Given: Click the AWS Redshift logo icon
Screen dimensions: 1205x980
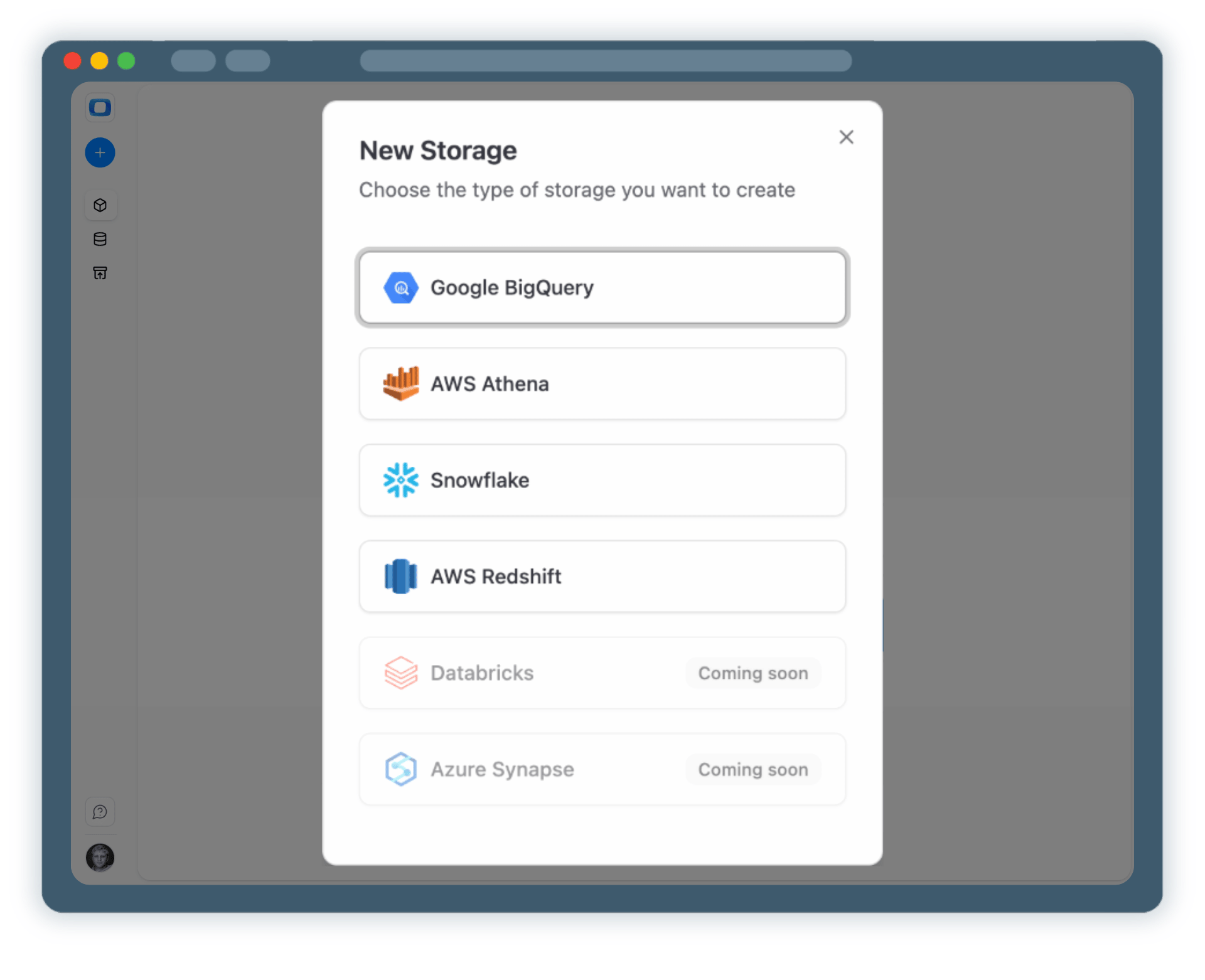Looking at the screenshot, I should (x=400, y=576).
